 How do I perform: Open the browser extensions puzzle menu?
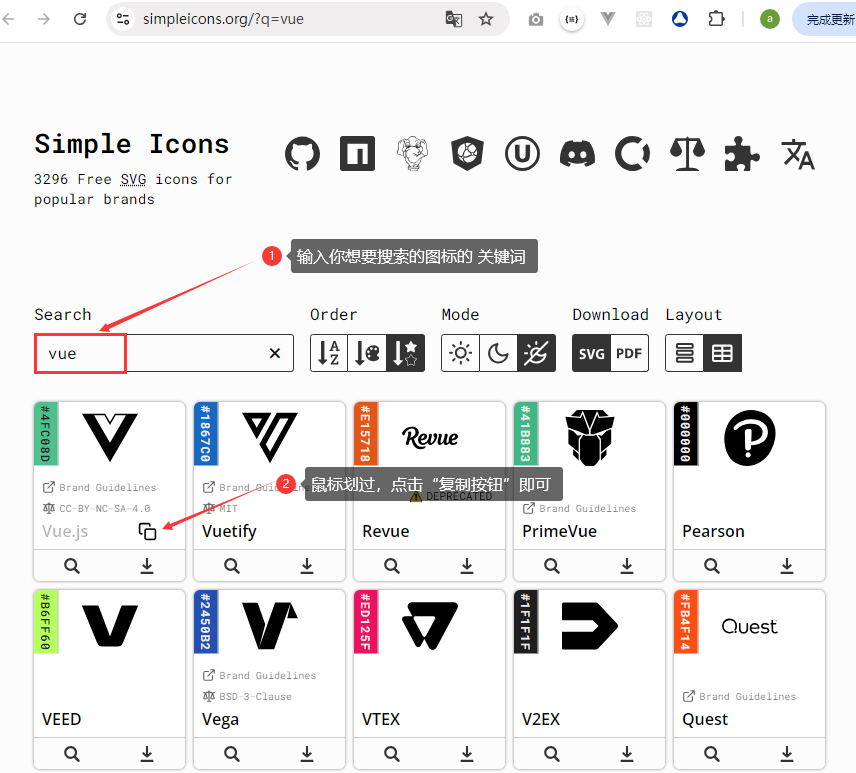pos(716,19)
